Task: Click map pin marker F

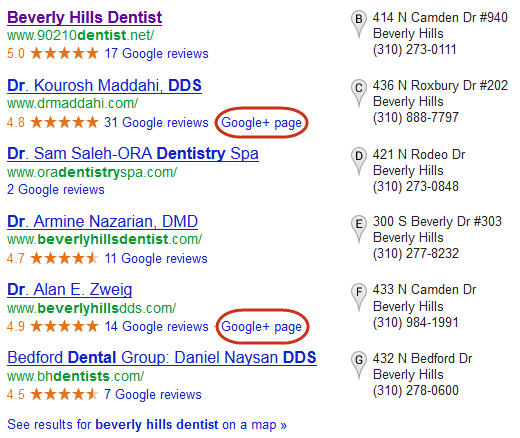Action: 359,297
